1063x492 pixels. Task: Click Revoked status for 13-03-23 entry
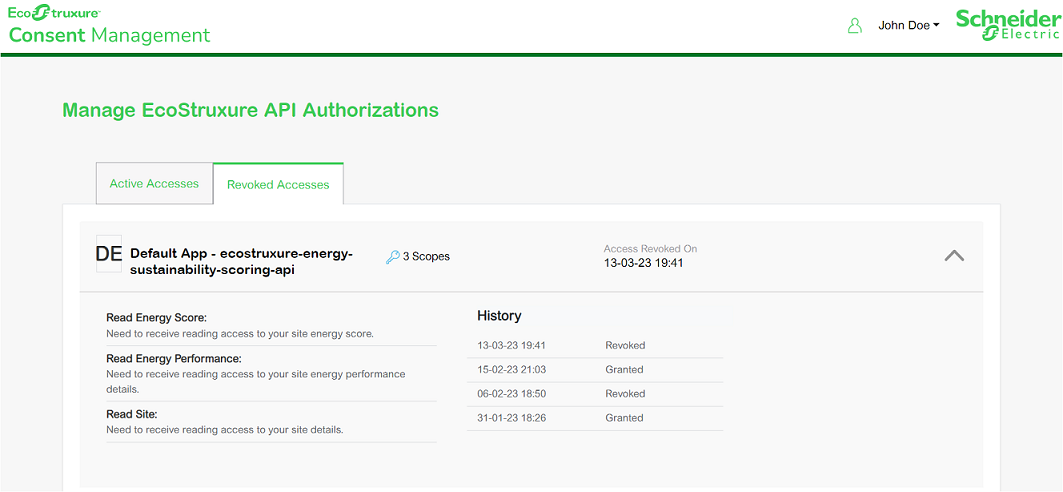pyautogui.click(x=625, y=345)
